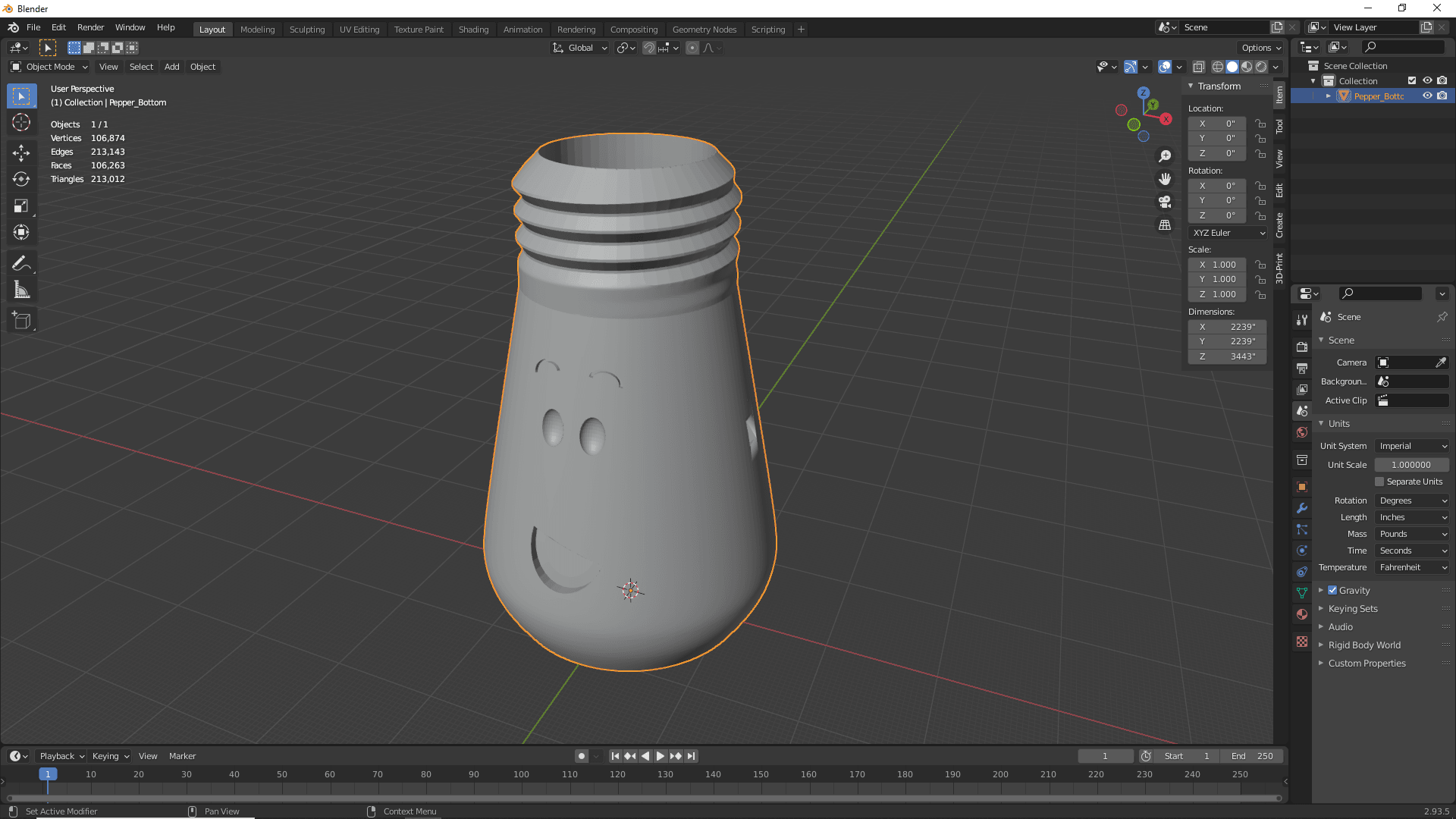Click the Unit Scale value field
The height and width of the screenshot is (819, 1456).
coord(1412,465)
